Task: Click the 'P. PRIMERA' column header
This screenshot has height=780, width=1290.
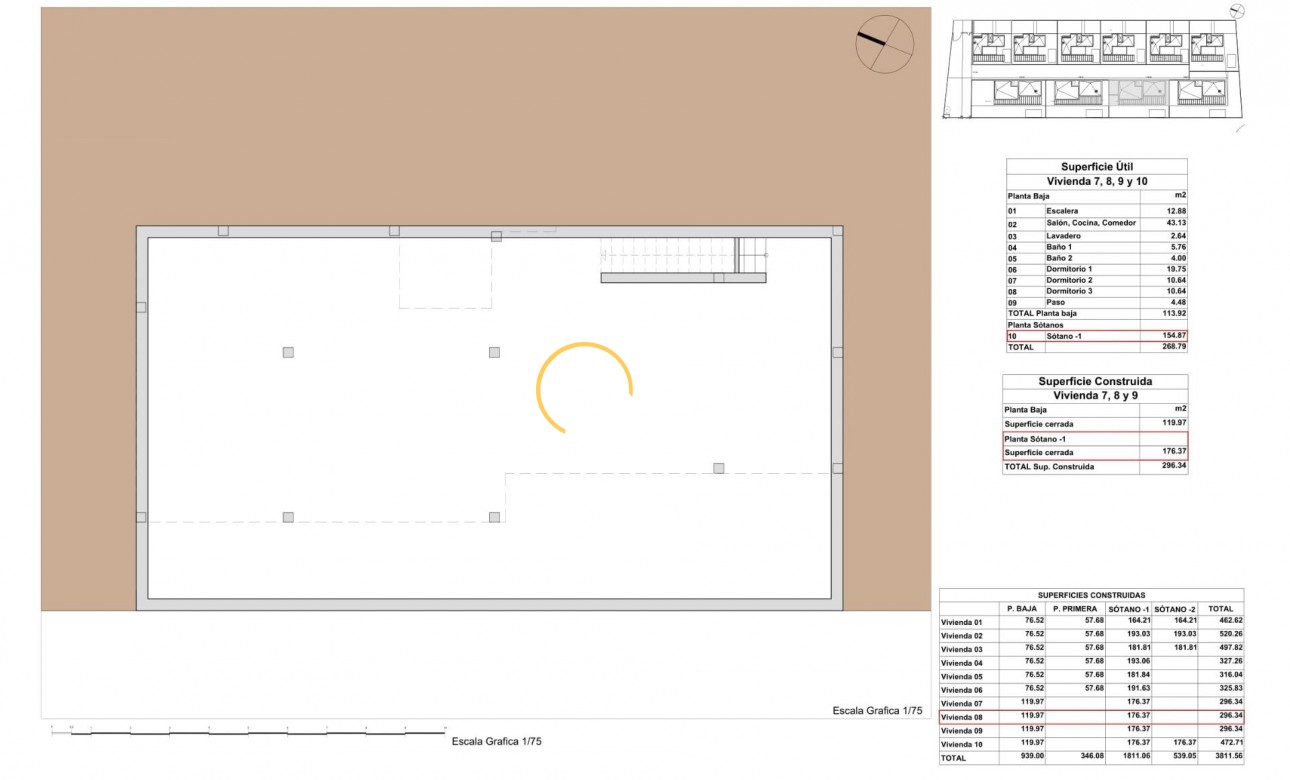Action: pos(1075,609)
